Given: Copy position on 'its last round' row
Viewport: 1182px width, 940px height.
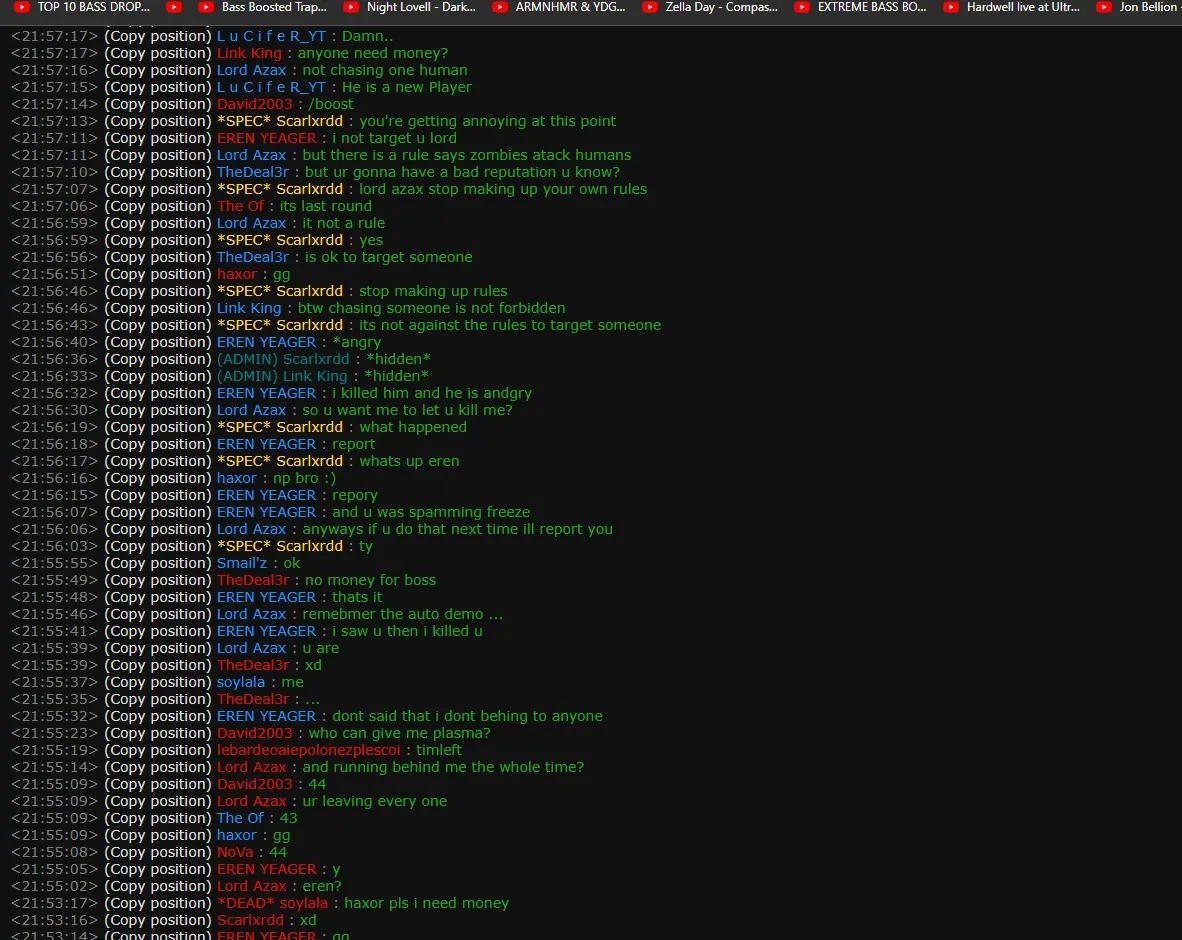Looking at the screenshot, I should (x=158, y=206).
